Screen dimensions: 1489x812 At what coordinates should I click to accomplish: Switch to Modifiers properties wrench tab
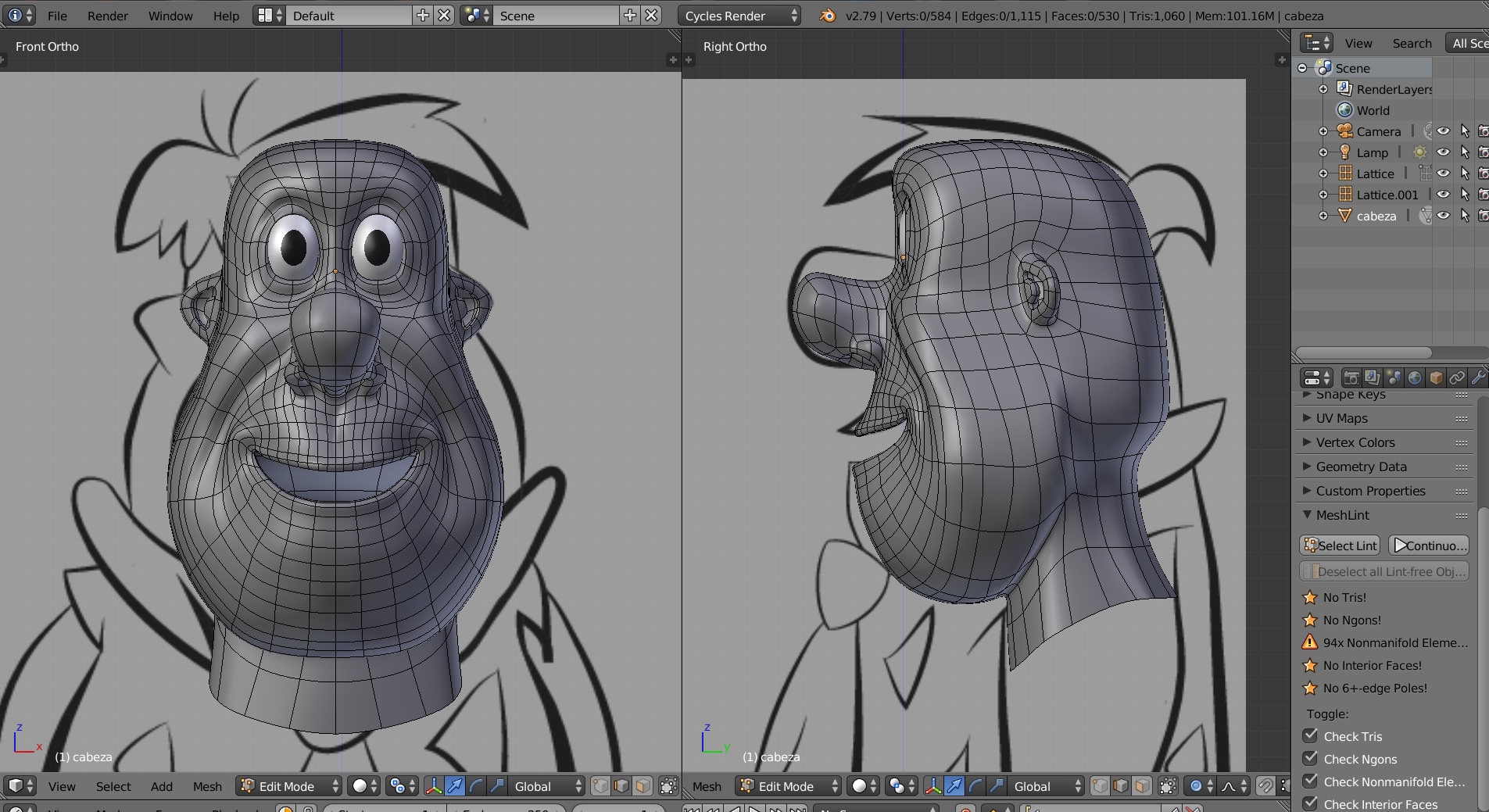click(x=1477, y=378)
